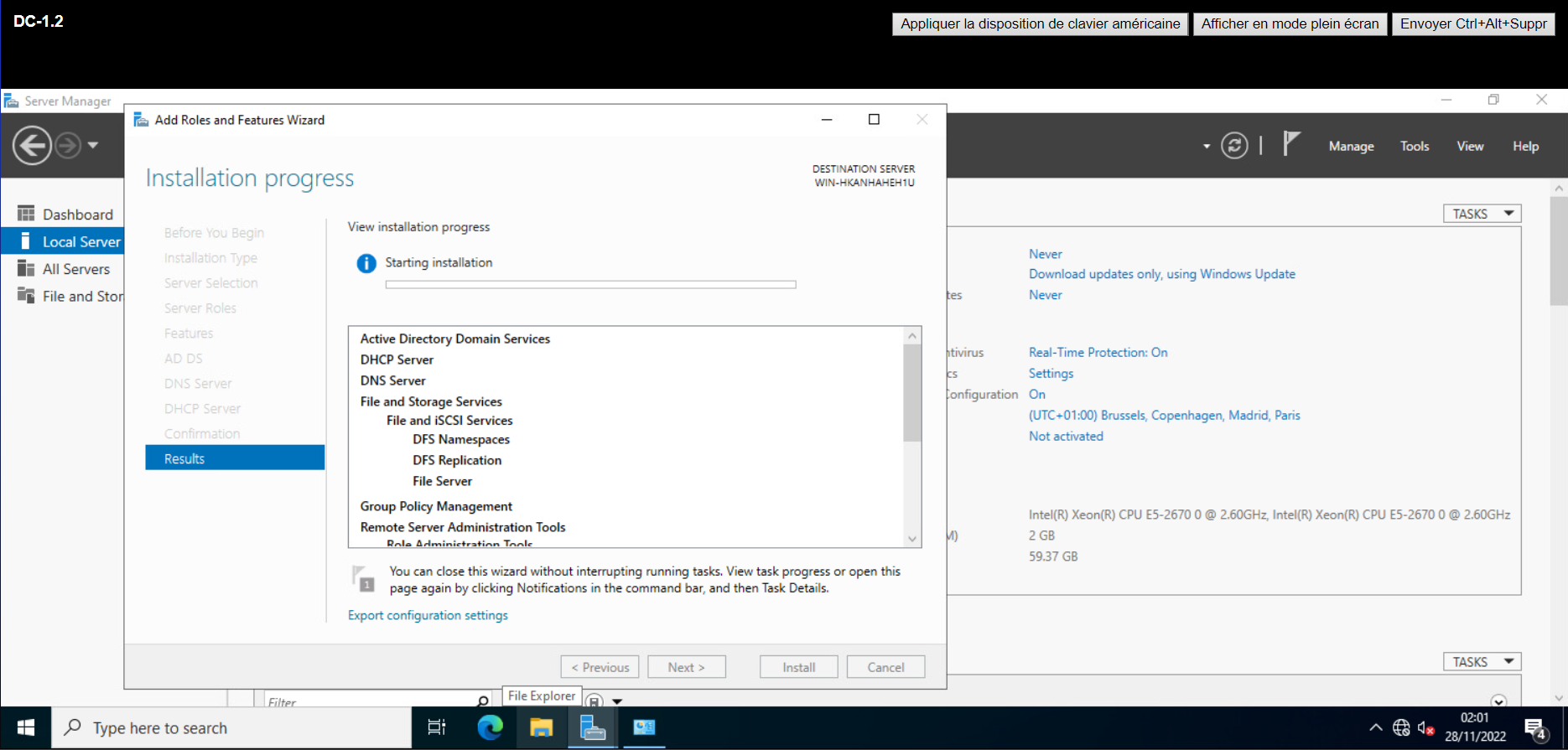Open the Action Center notifications icon
The width and height of the screenshot is (1568, 750).
1535,729
